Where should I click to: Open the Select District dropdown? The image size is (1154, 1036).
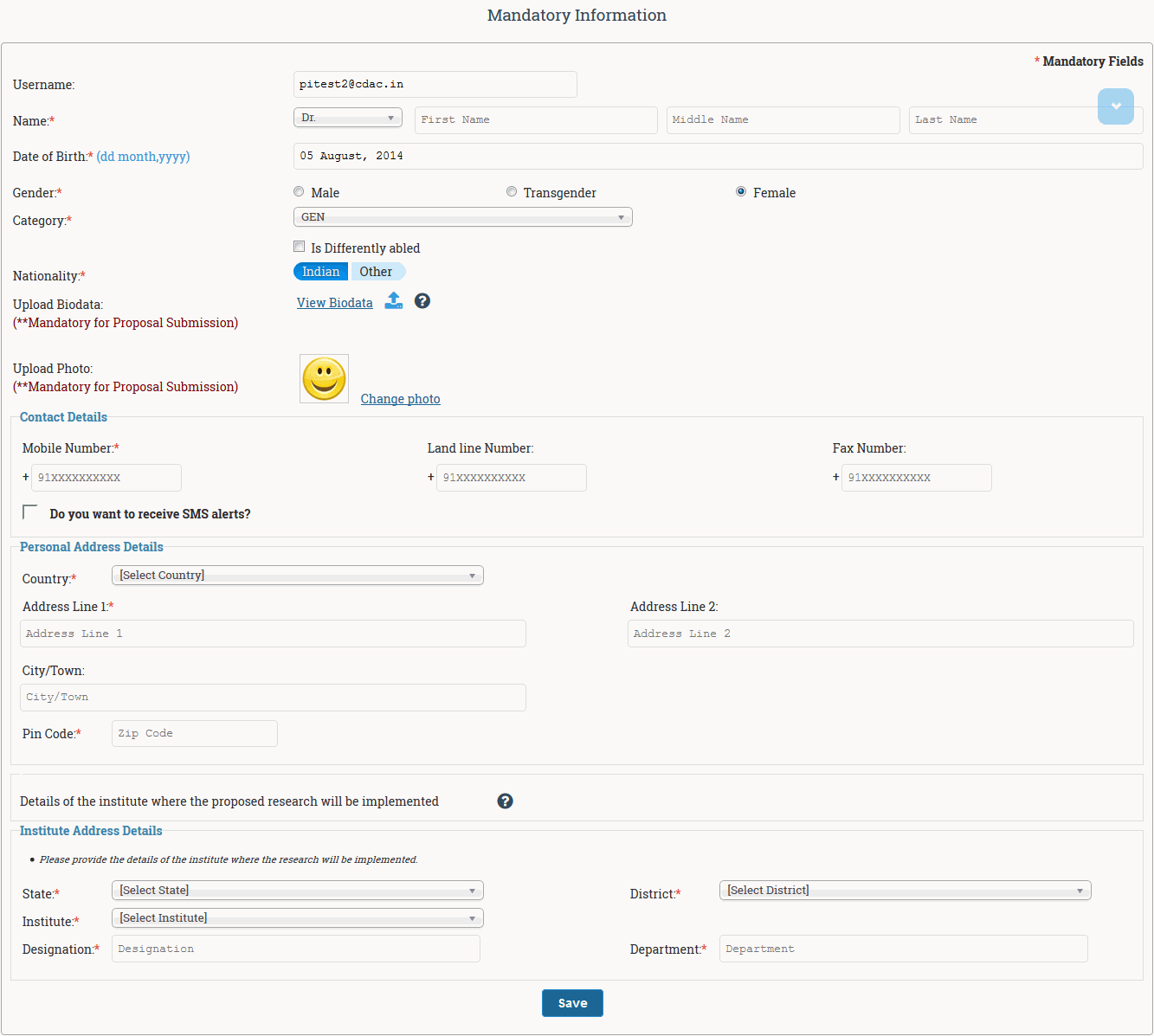tap(905, 890)
